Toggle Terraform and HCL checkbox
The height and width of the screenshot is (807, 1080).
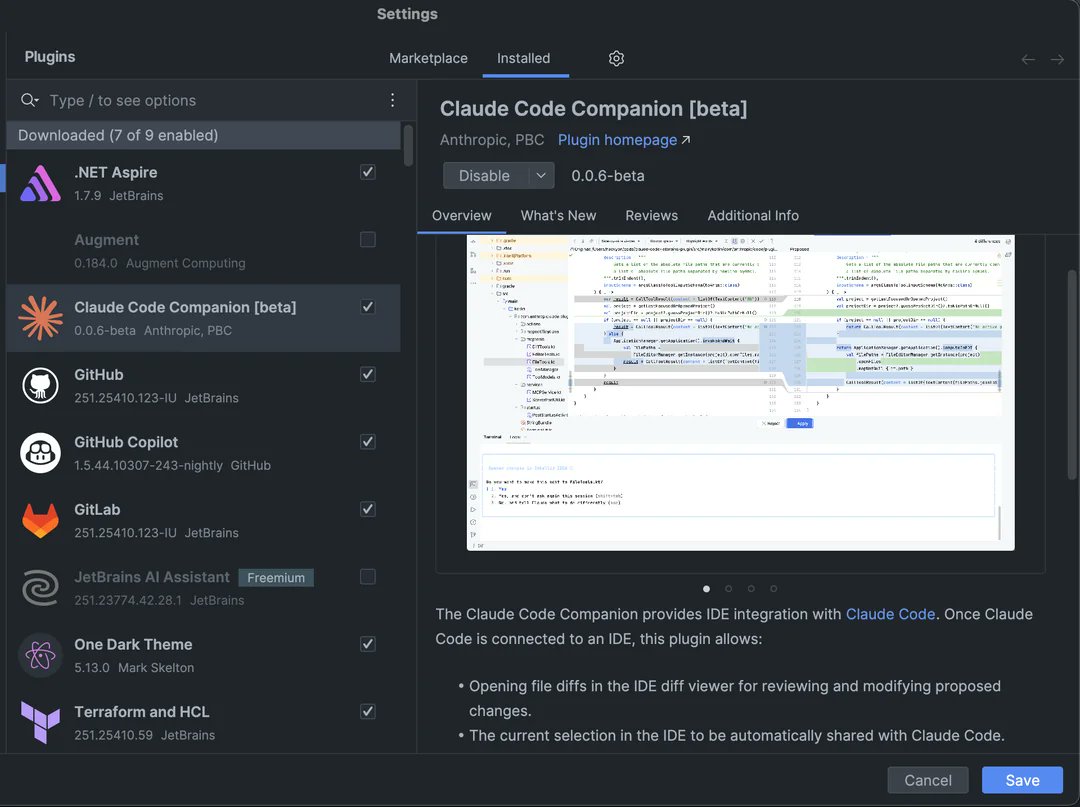click(368, 712)
